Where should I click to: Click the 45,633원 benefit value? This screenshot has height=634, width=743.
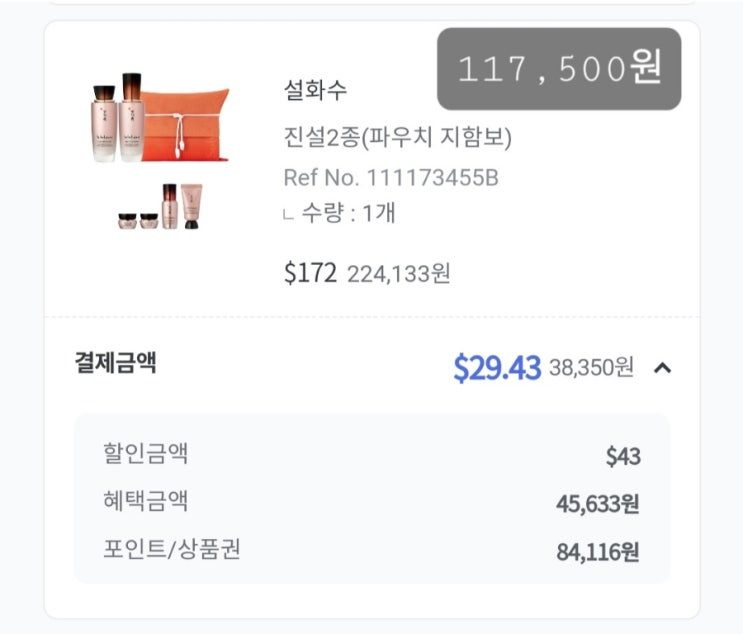[597, 504]
